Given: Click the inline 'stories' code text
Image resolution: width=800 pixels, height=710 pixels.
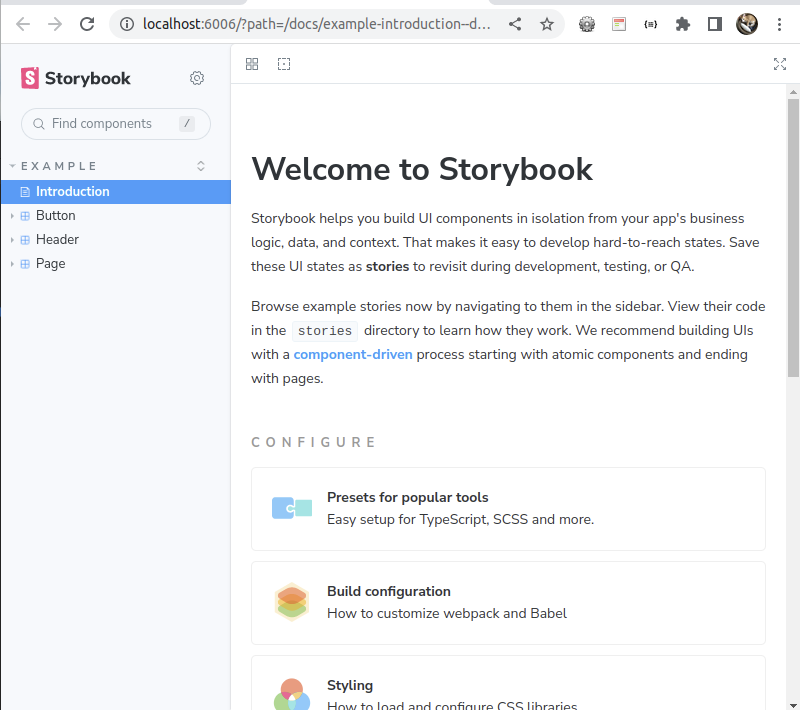Looking at the screenshot, I should [325, 331].
